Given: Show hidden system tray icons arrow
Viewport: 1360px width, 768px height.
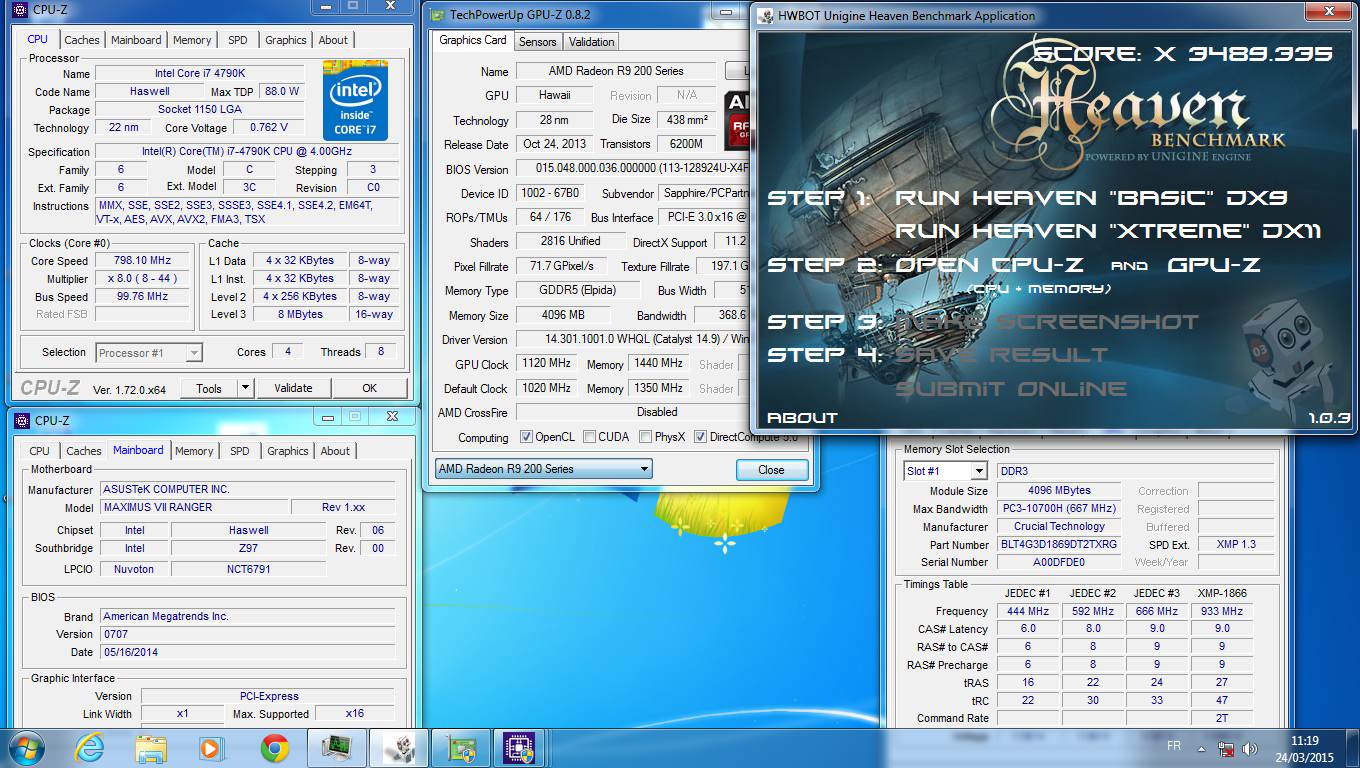Looking at the screenshot, I should (x=1202, y=748).
